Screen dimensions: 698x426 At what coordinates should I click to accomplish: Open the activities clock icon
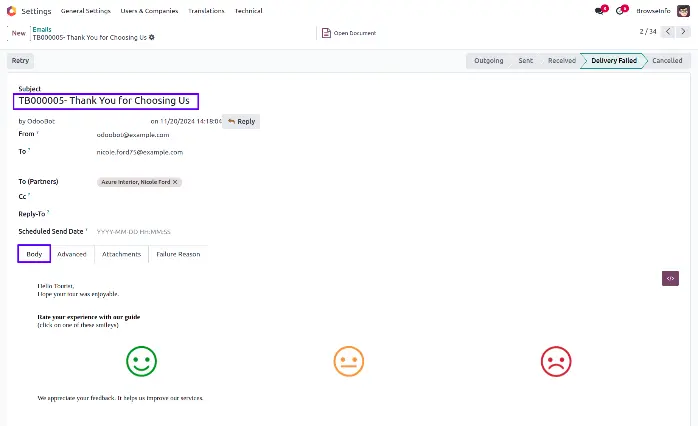pos(621,10)
